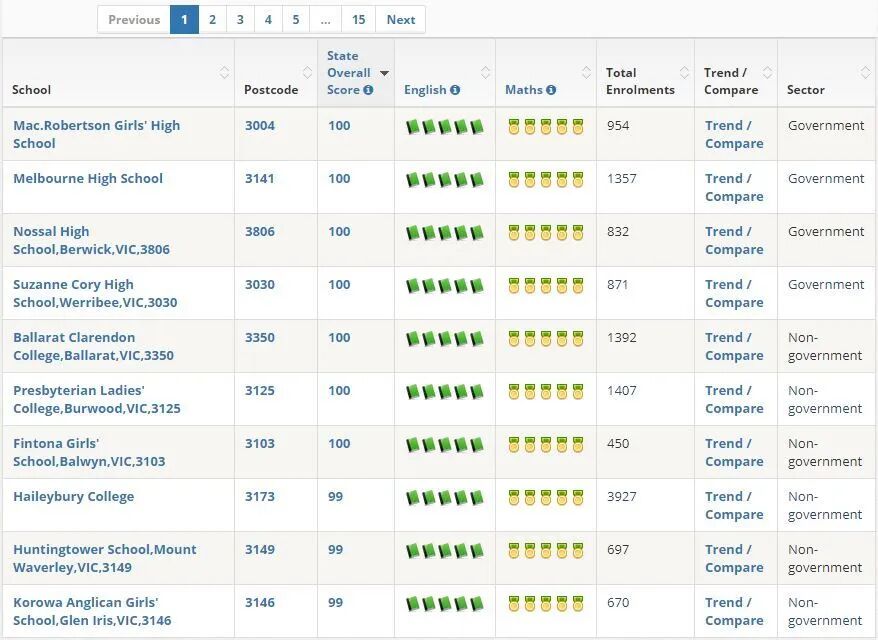The height and width of the screenshot is (640, 878).
Task: Click Maths medal icons for Haileybury College
Action: coord(546,498)
